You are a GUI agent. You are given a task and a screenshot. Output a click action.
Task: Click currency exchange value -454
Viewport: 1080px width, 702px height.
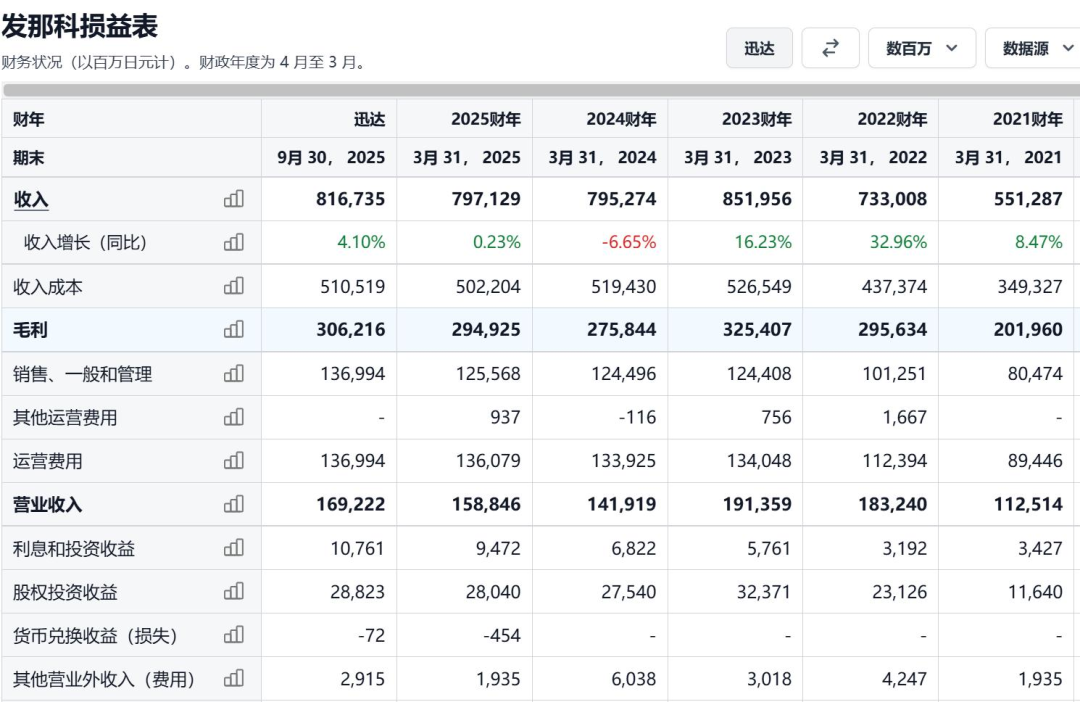point(501,634)
